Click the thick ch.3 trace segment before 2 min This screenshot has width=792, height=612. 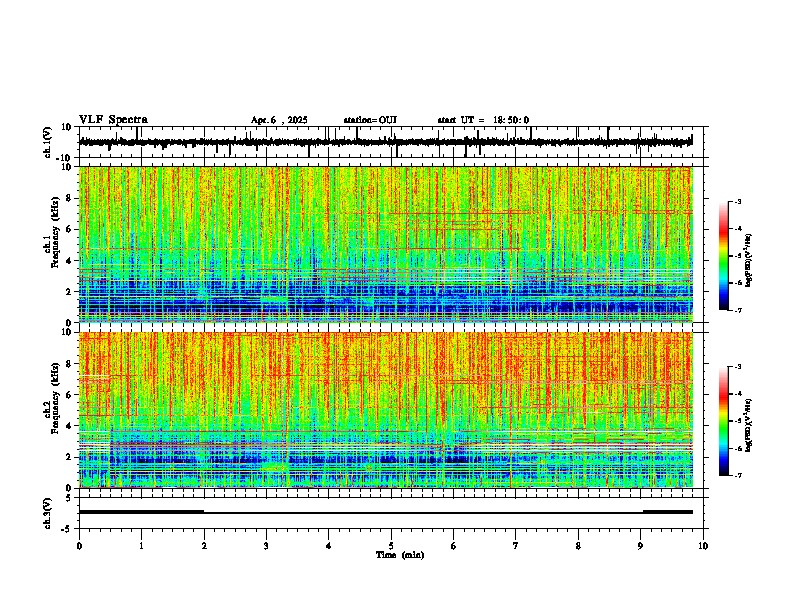point(141,512)
